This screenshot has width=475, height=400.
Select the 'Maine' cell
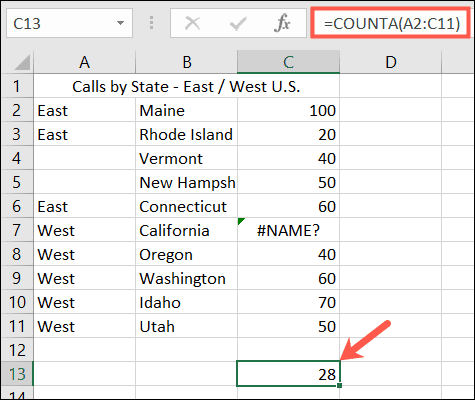click(187, 110)
